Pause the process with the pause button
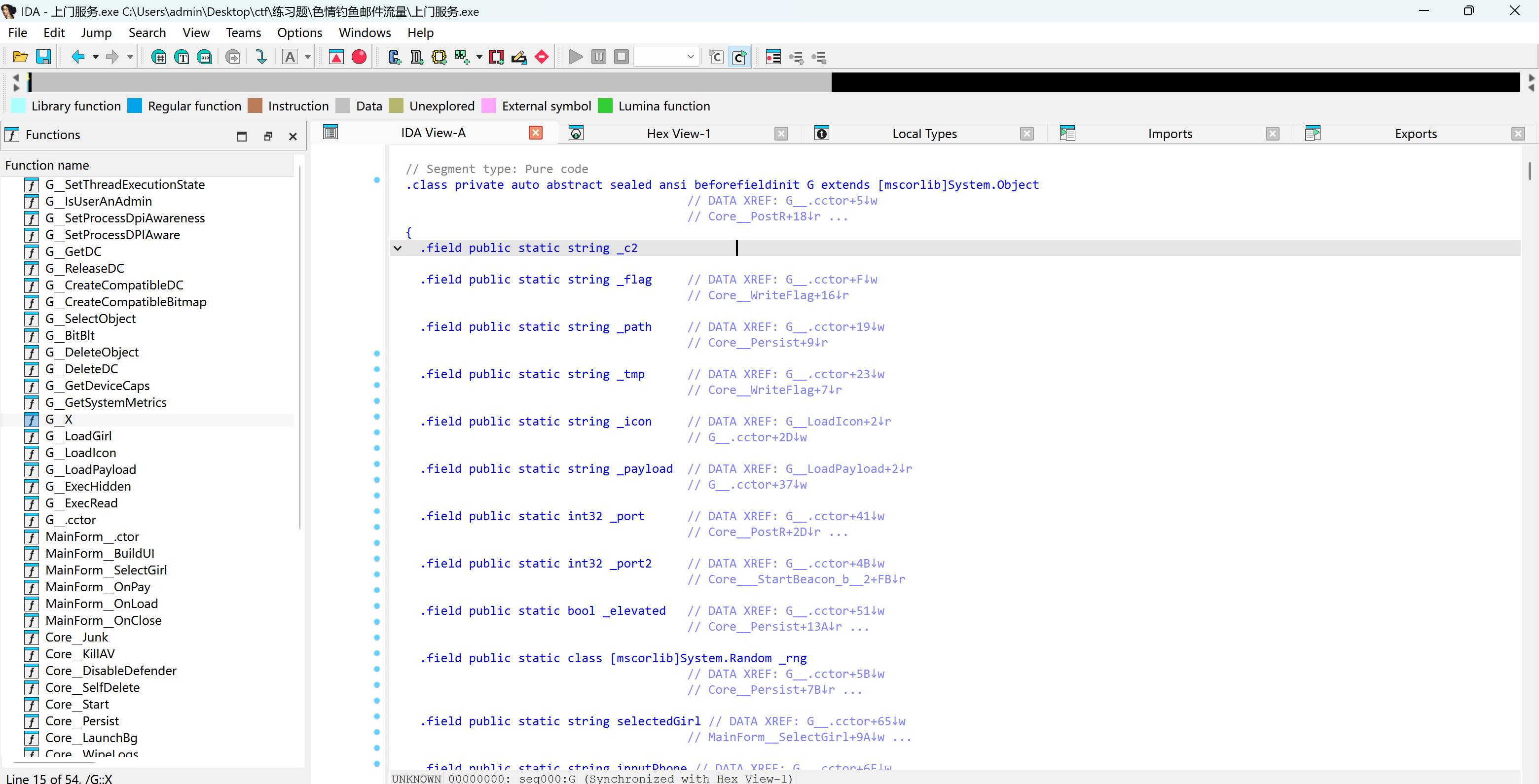 pyautogui.click(x=599, y=57)
